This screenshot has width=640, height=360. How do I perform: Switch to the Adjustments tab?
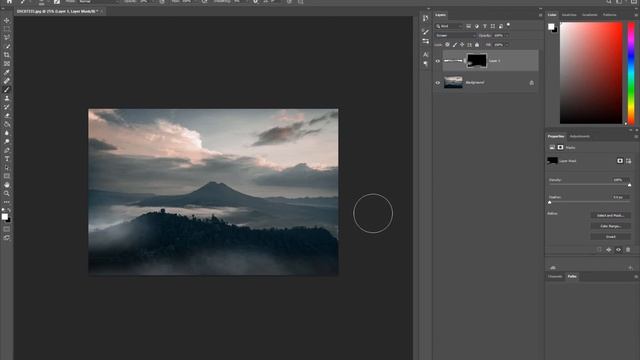[580, 136]
